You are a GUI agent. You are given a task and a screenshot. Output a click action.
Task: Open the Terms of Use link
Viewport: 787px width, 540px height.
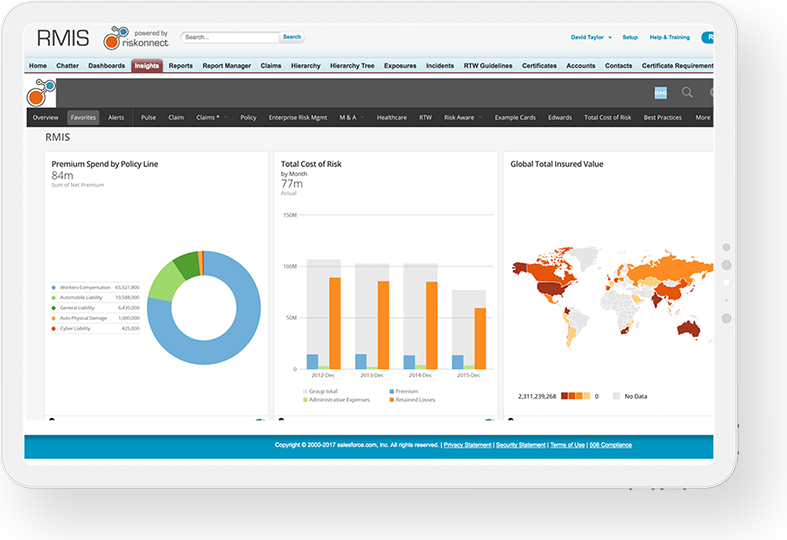click(x=567, y=445)
